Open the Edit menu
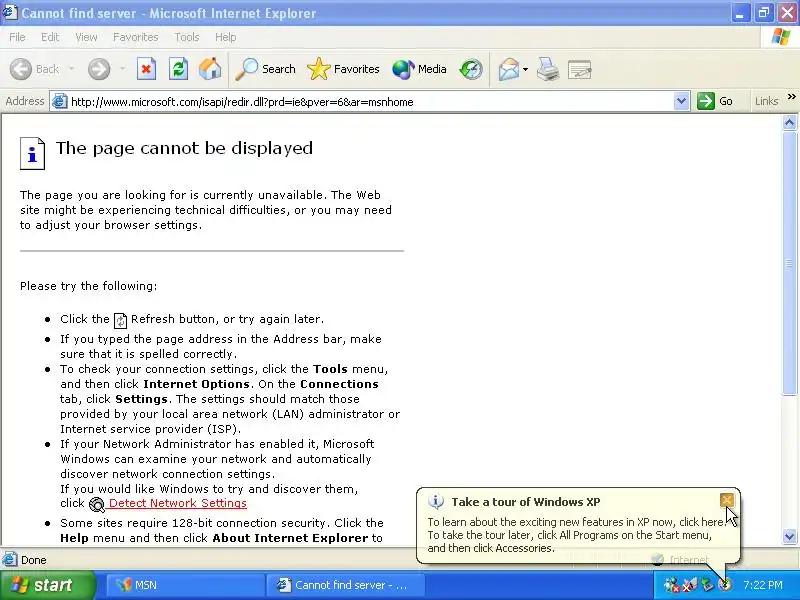This screenshot has width=800, height=600. 50,37
